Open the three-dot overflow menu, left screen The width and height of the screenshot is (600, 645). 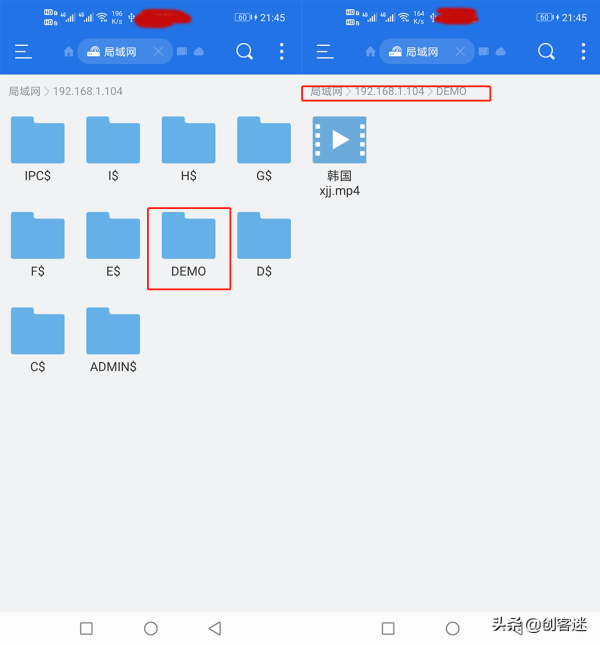(282, 52)
